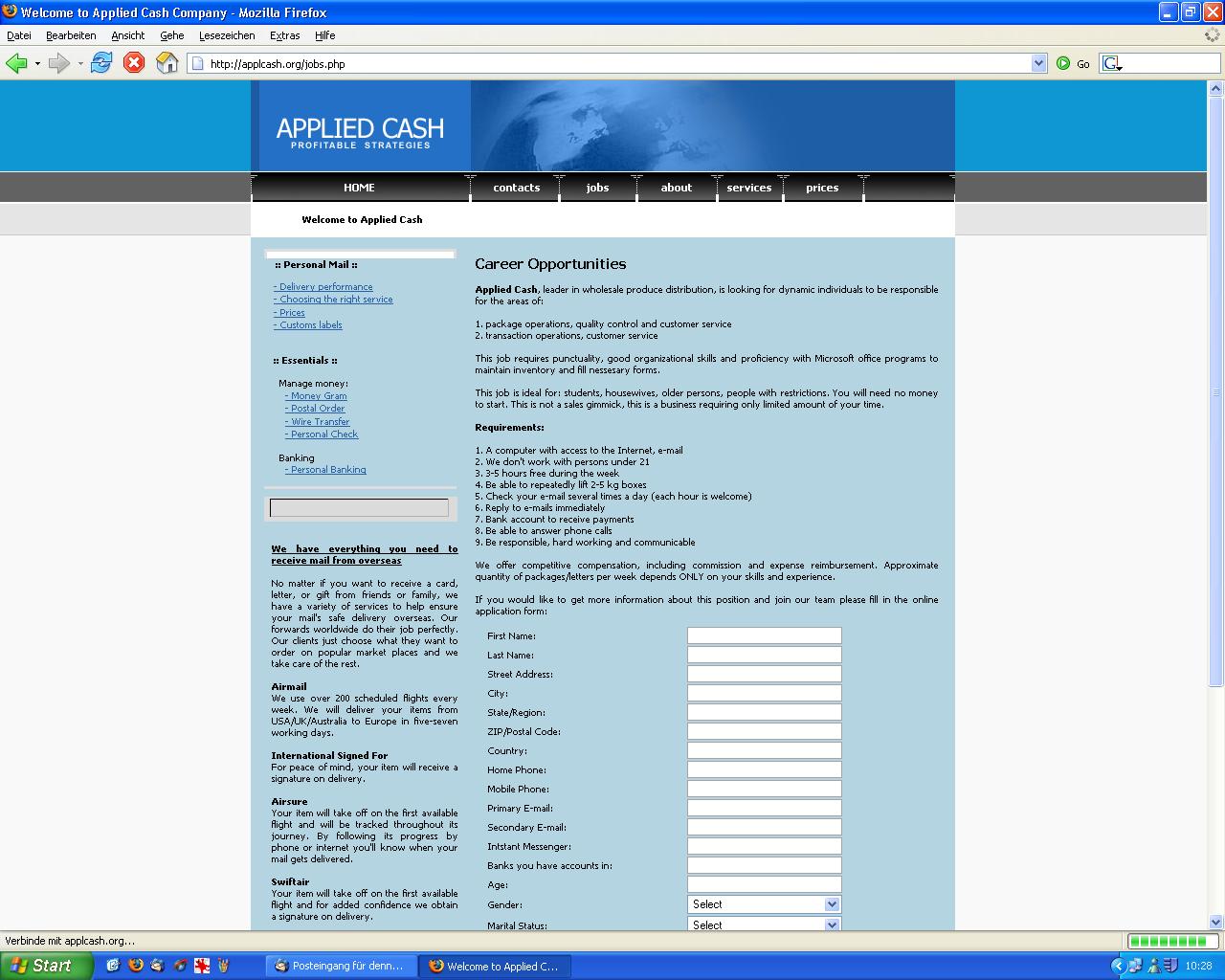Click the Welcome to Applied Cash taskbar button
The image size is (1225, 980).
tap(496, 966)
